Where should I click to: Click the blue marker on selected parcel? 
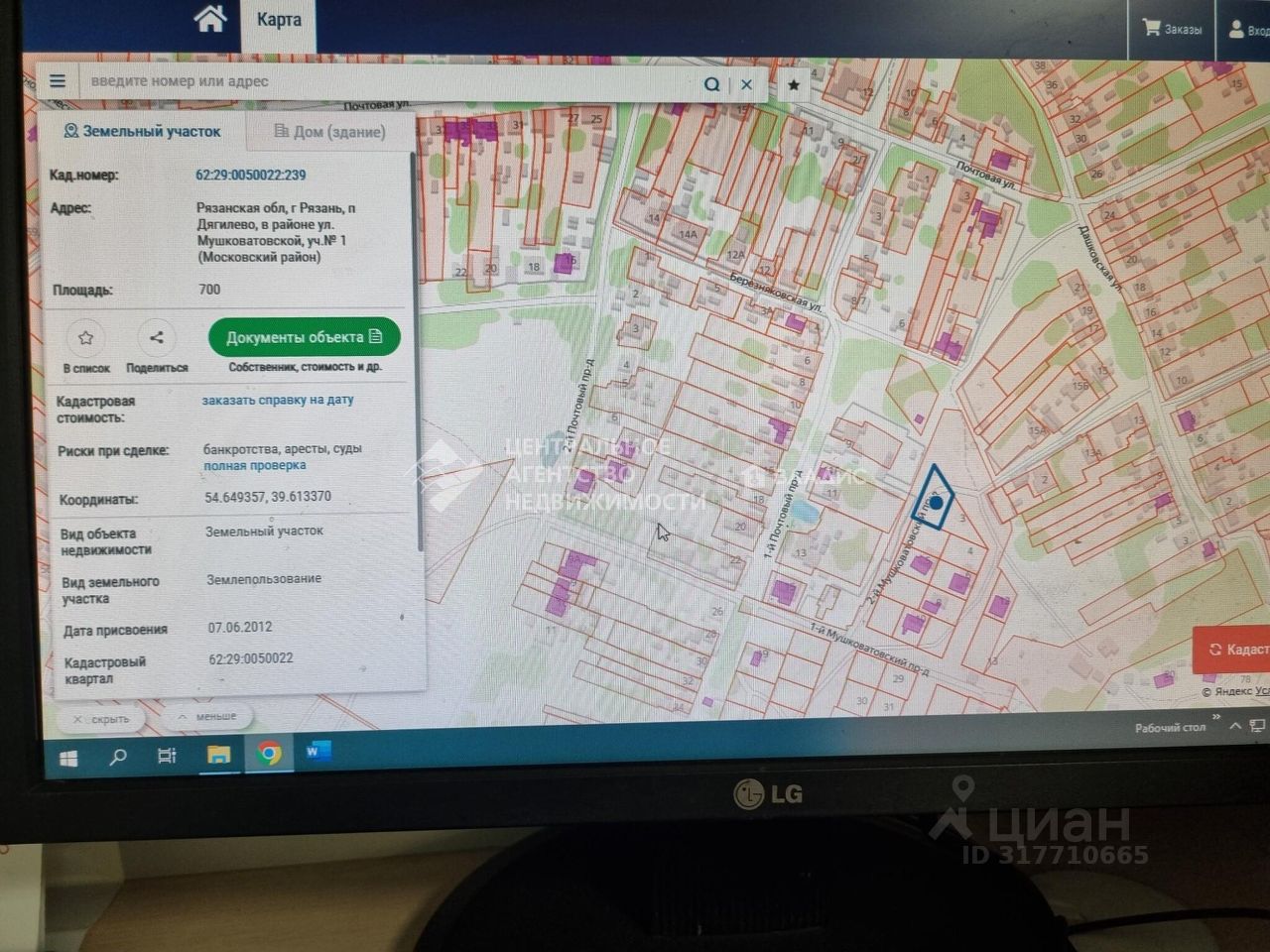936,503
